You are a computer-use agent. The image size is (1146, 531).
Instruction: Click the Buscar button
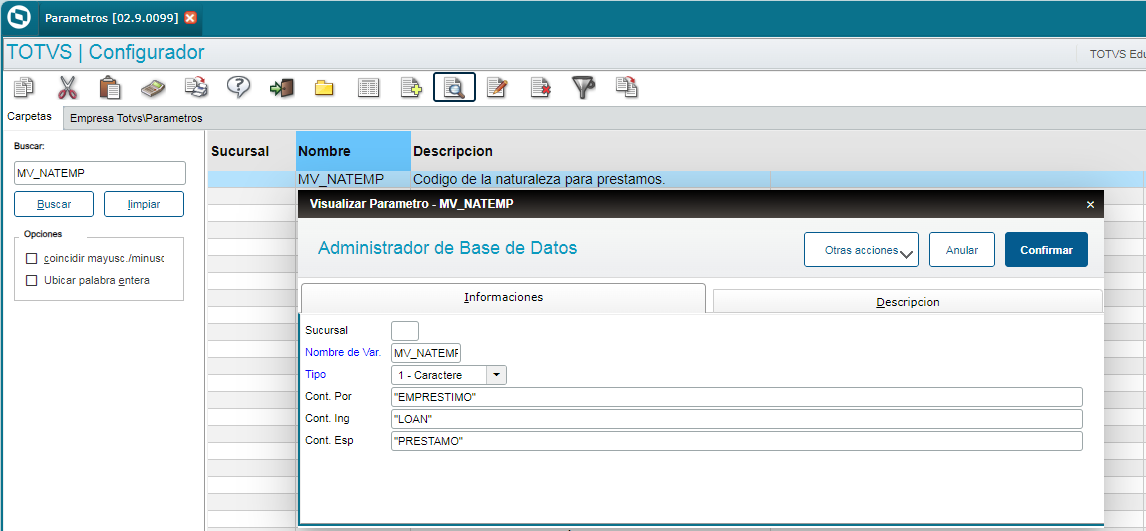pyautogui.click(x=54, y=205)
